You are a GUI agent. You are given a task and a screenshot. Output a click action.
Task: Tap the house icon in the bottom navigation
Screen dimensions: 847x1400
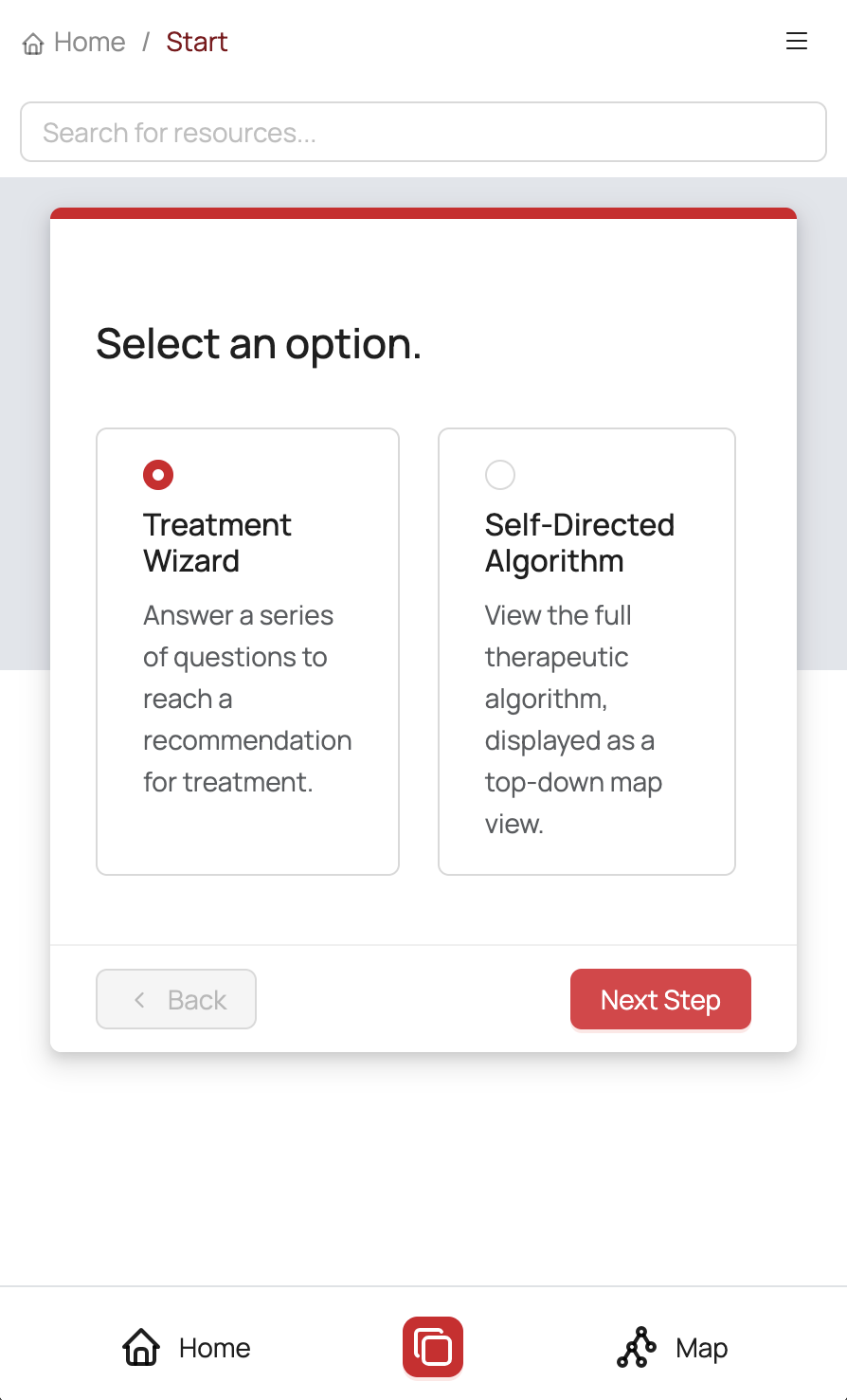[141, 1347]
